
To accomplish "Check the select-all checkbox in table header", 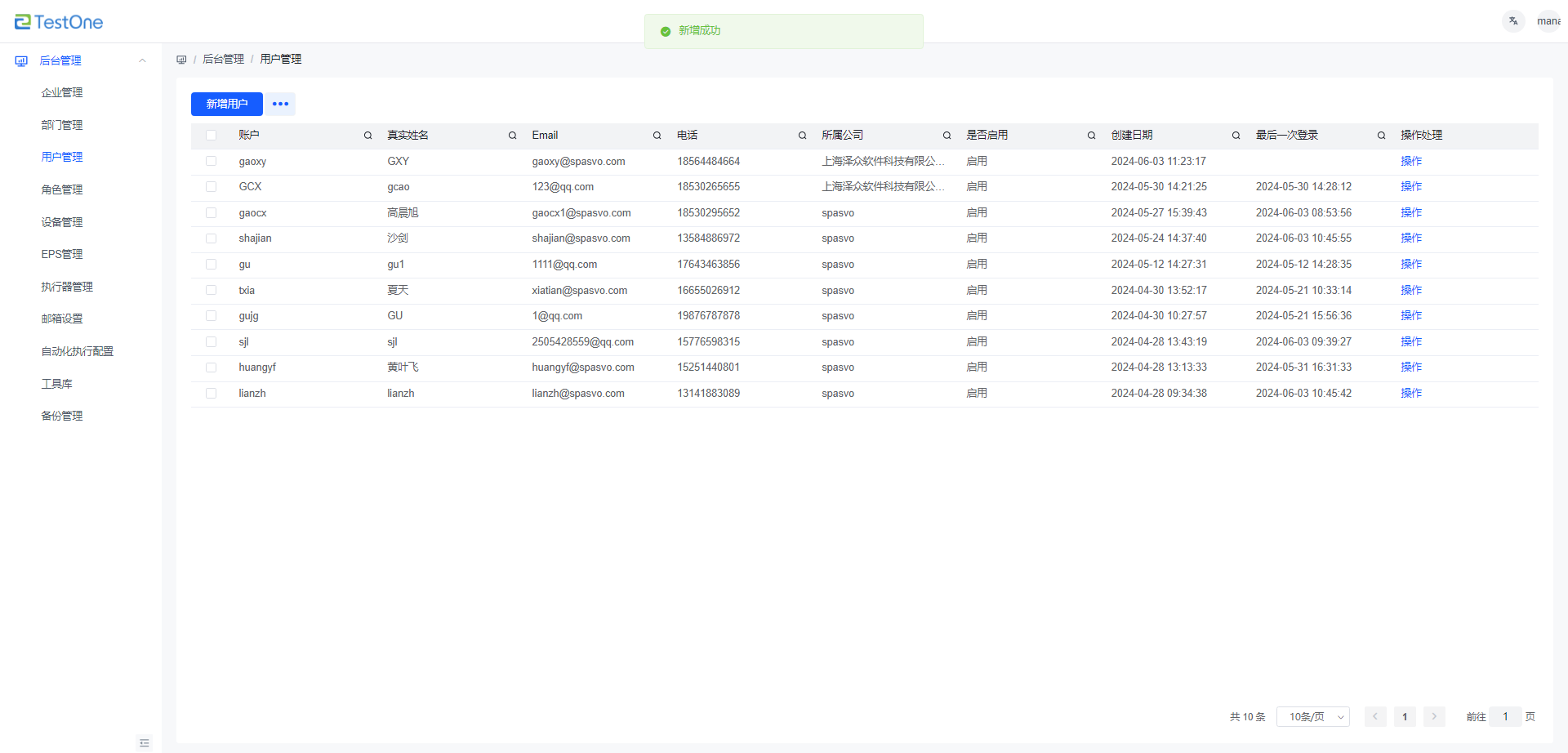I will [x=212, y=136].
